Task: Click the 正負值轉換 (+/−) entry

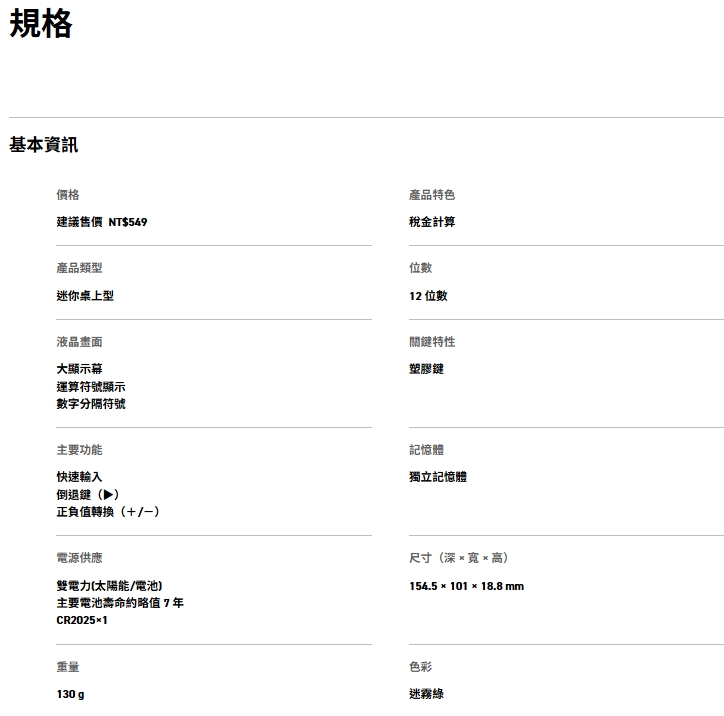Action: [x=108, y=512]
